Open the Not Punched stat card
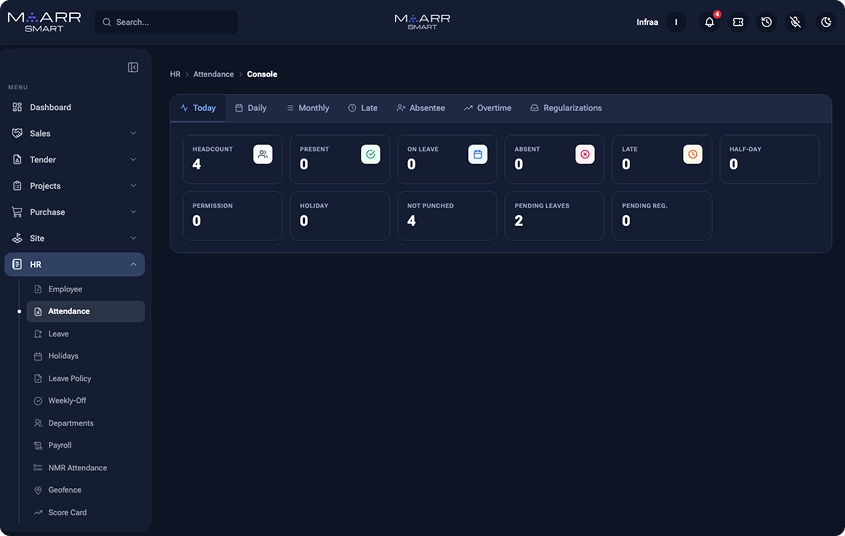 point(447,215)
